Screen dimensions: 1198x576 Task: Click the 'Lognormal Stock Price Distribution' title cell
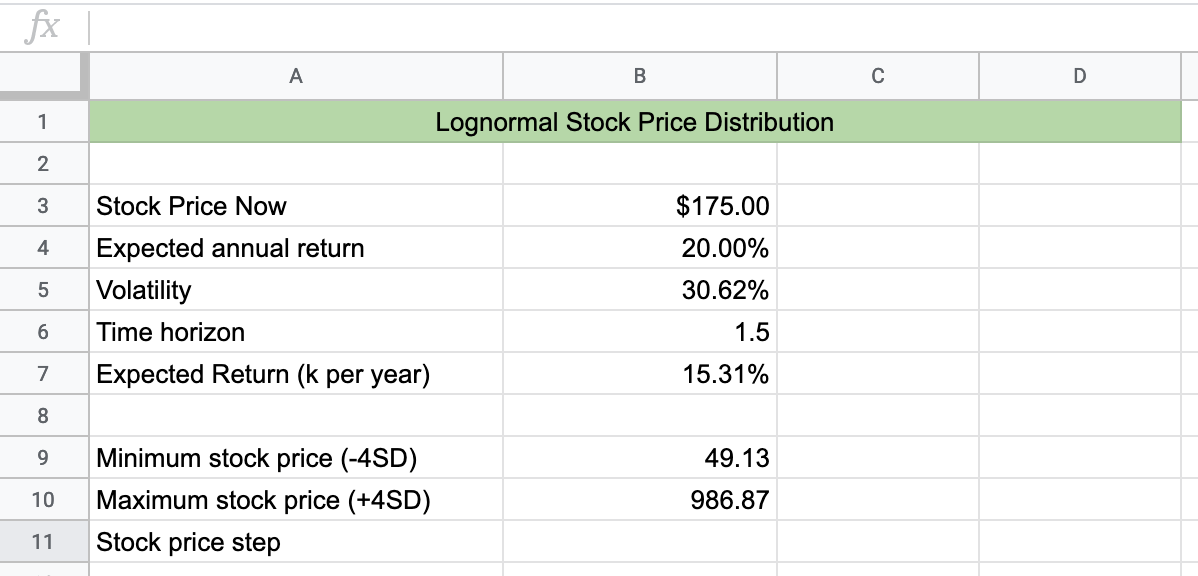point(635,121)
